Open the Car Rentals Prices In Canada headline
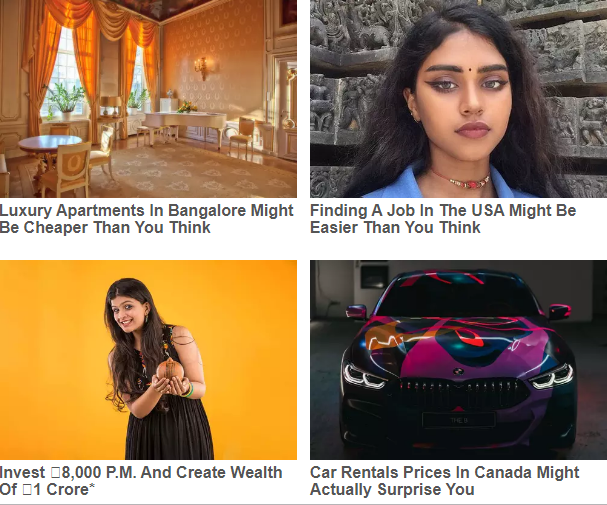This screenshot has height=505, width=607. [x=444, y=481]
